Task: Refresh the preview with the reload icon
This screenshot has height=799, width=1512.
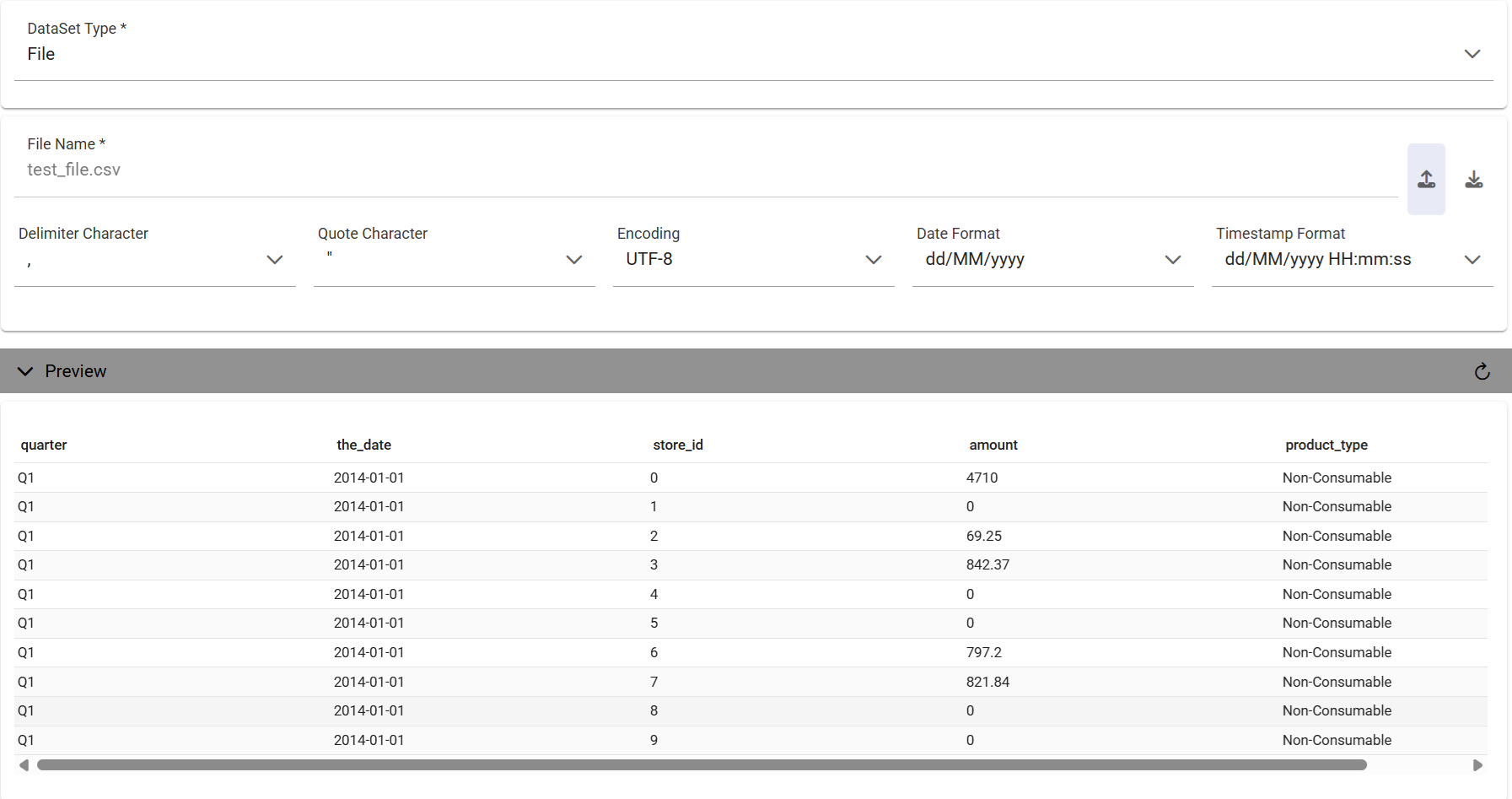Action: tap(1482, 371)
